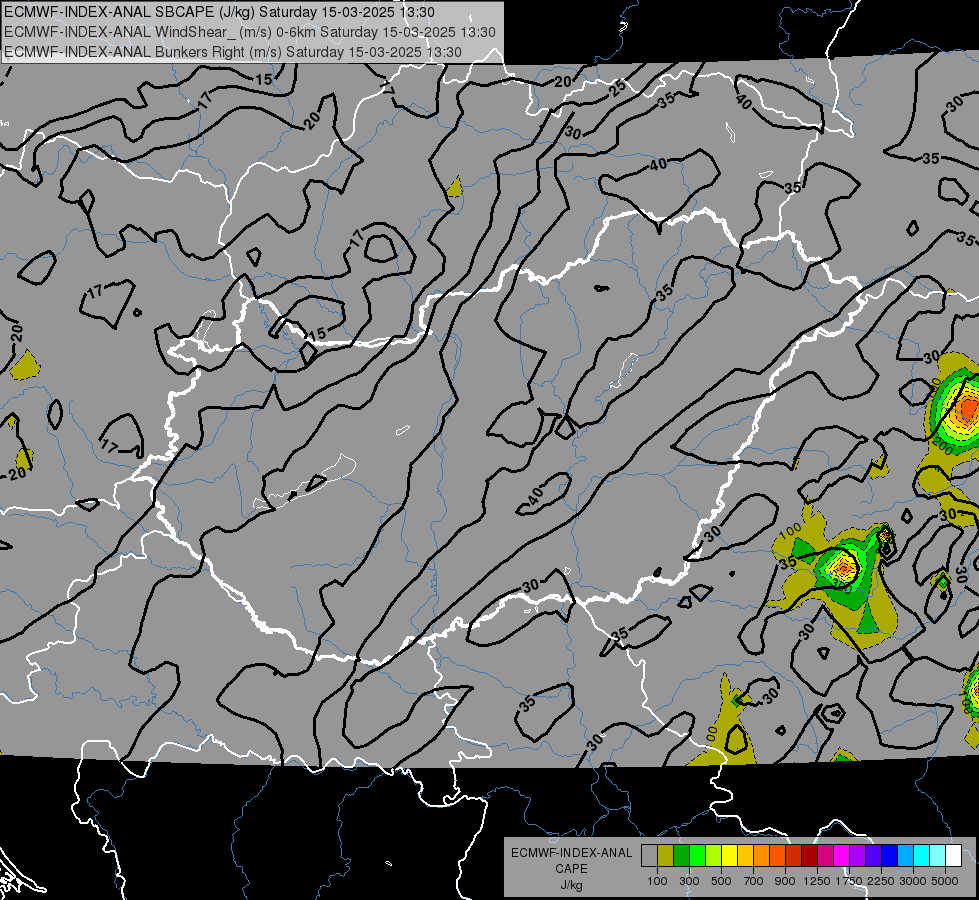Select the pure yellow legend swatch
The height and width of the screenshot is (900, 979).
729,856
